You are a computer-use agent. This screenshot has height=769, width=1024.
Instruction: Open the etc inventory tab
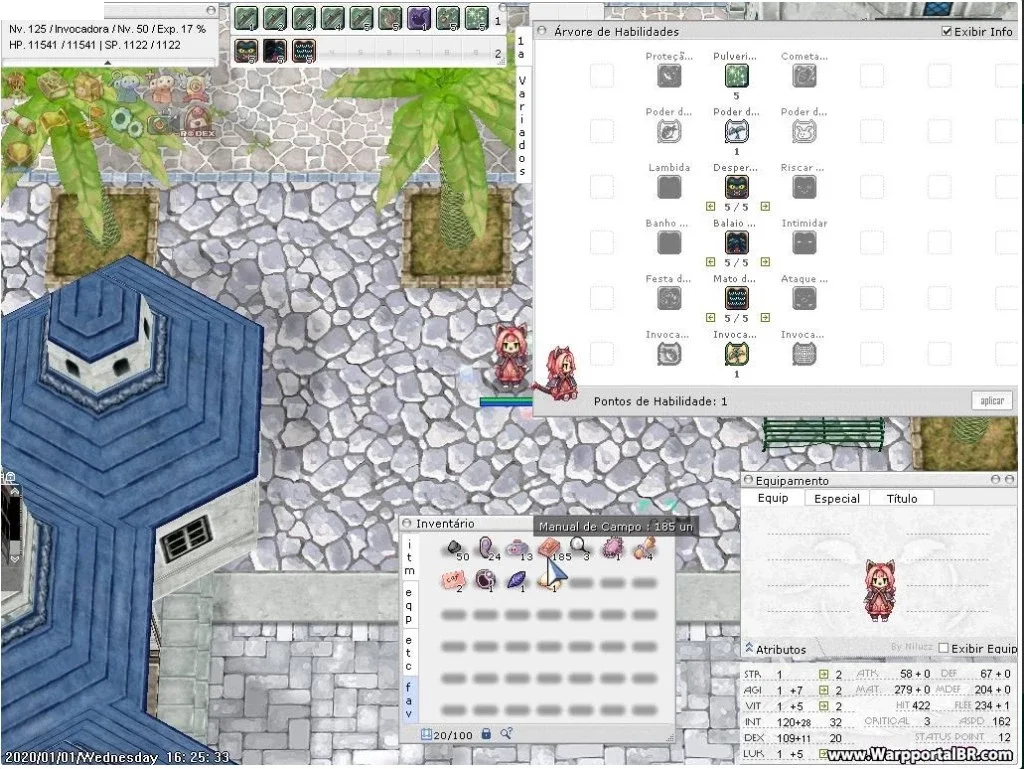coord(409,653)
